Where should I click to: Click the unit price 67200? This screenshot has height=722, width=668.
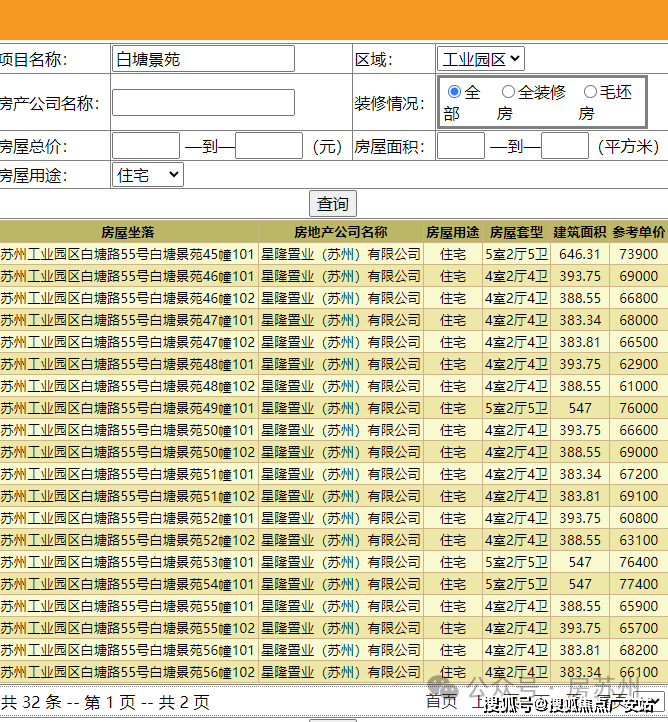(x=639, y=474)
